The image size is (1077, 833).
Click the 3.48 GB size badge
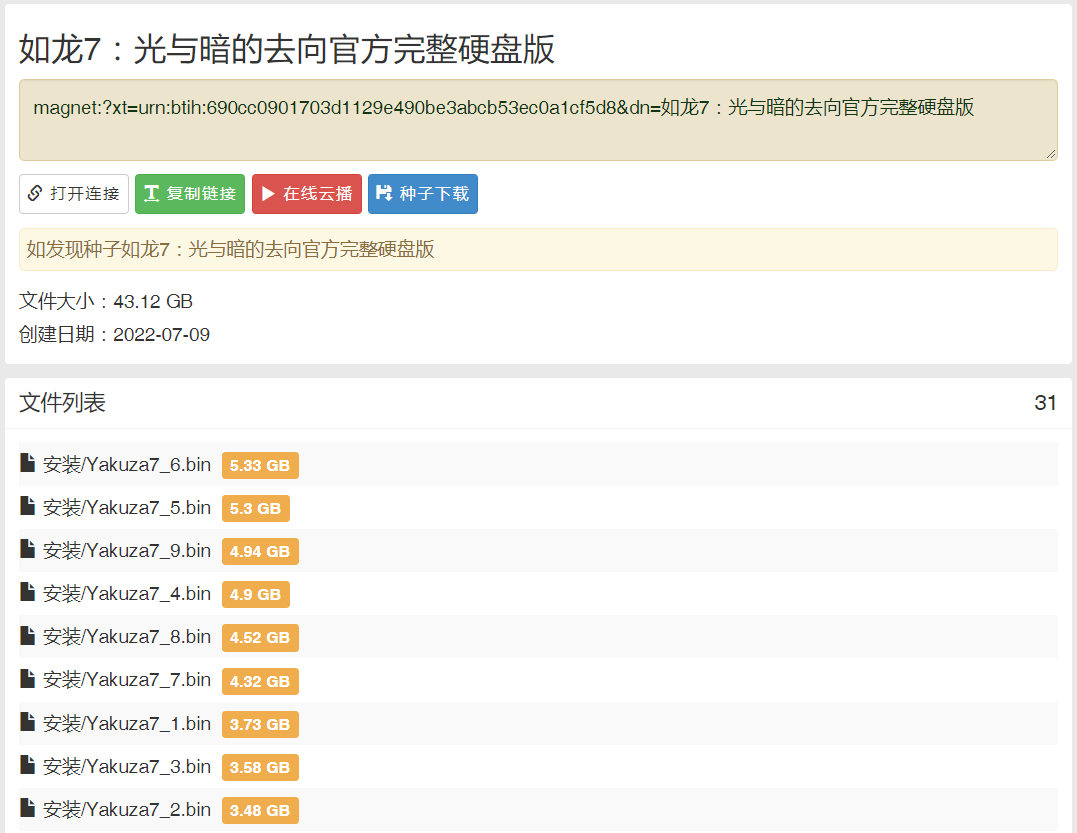click(260, 810)
